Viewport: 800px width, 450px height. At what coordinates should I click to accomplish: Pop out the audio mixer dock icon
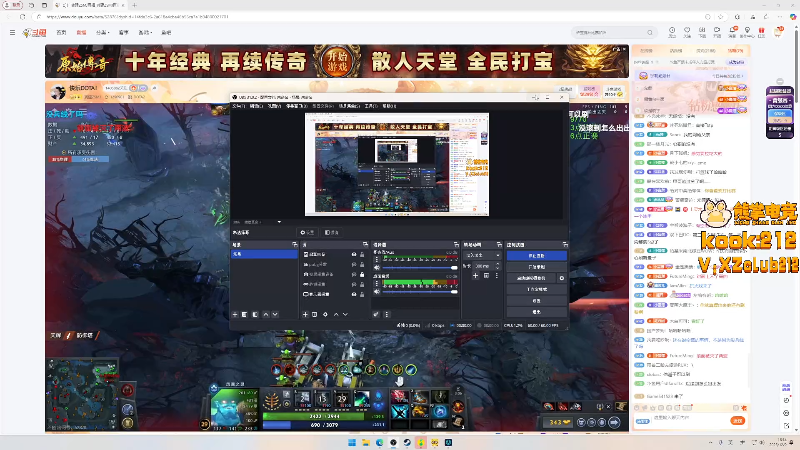tap(456, 244)
